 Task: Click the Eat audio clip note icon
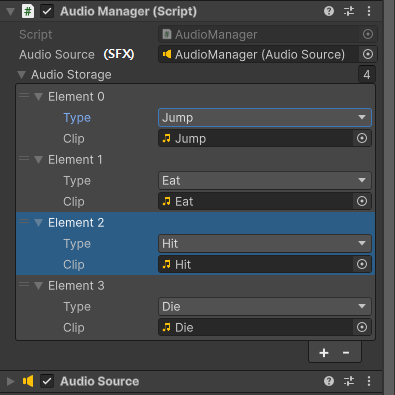(x=167, y=201)
